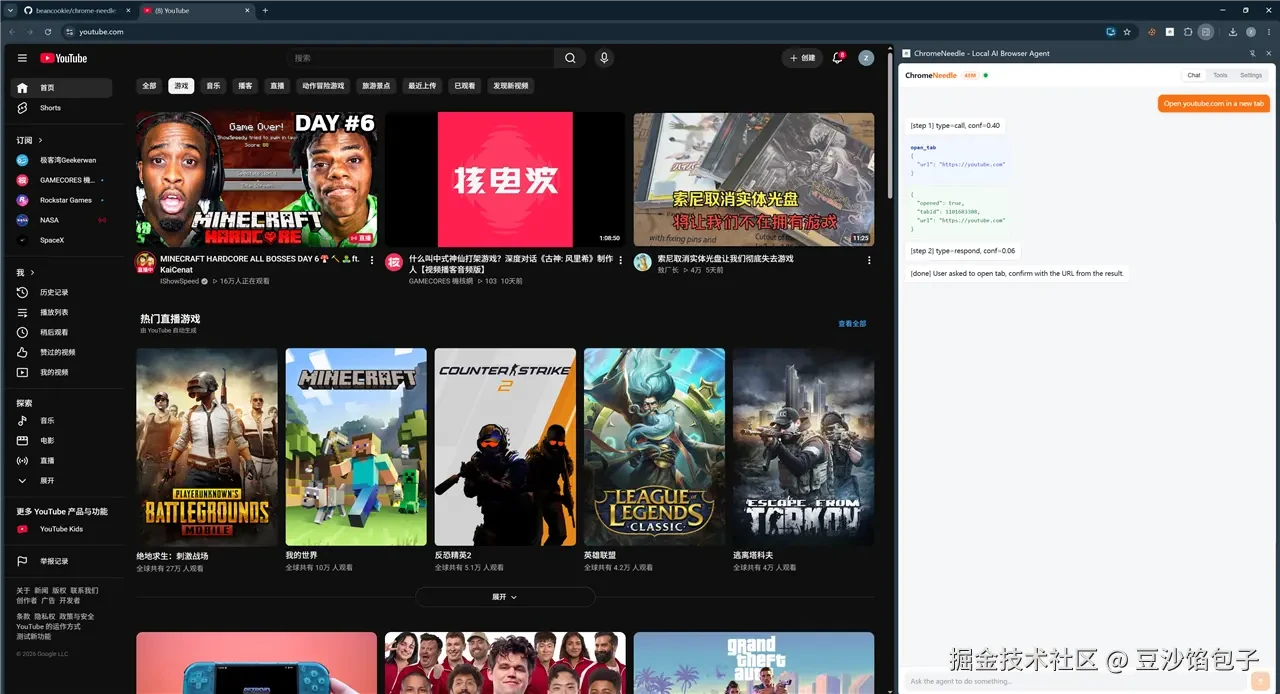The image size is (1280, 694).
Task: Expand 展开 in the sidebar 探索 section
Action: pos(62,481)
